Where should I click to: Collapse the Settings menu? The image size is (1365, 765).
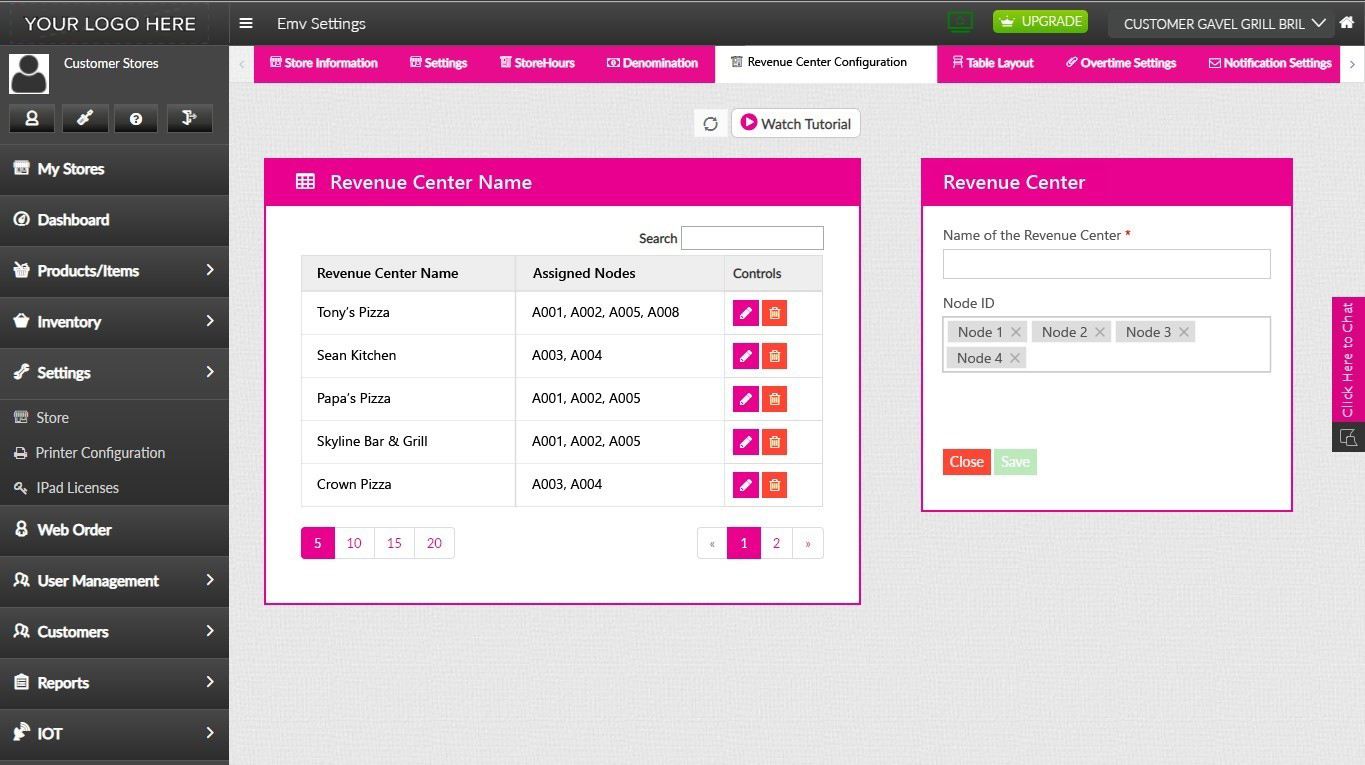tap(114, 372)
